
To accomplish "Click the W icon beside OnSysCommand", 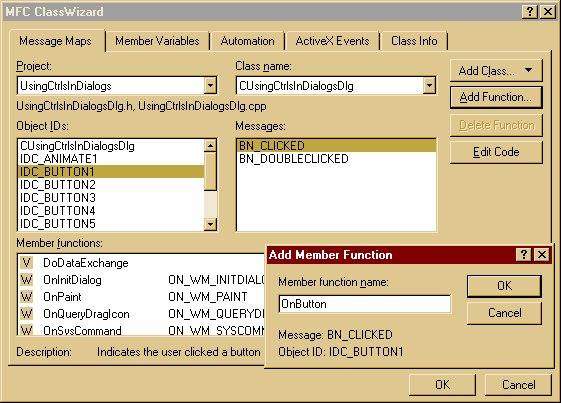I will [26, 330].
